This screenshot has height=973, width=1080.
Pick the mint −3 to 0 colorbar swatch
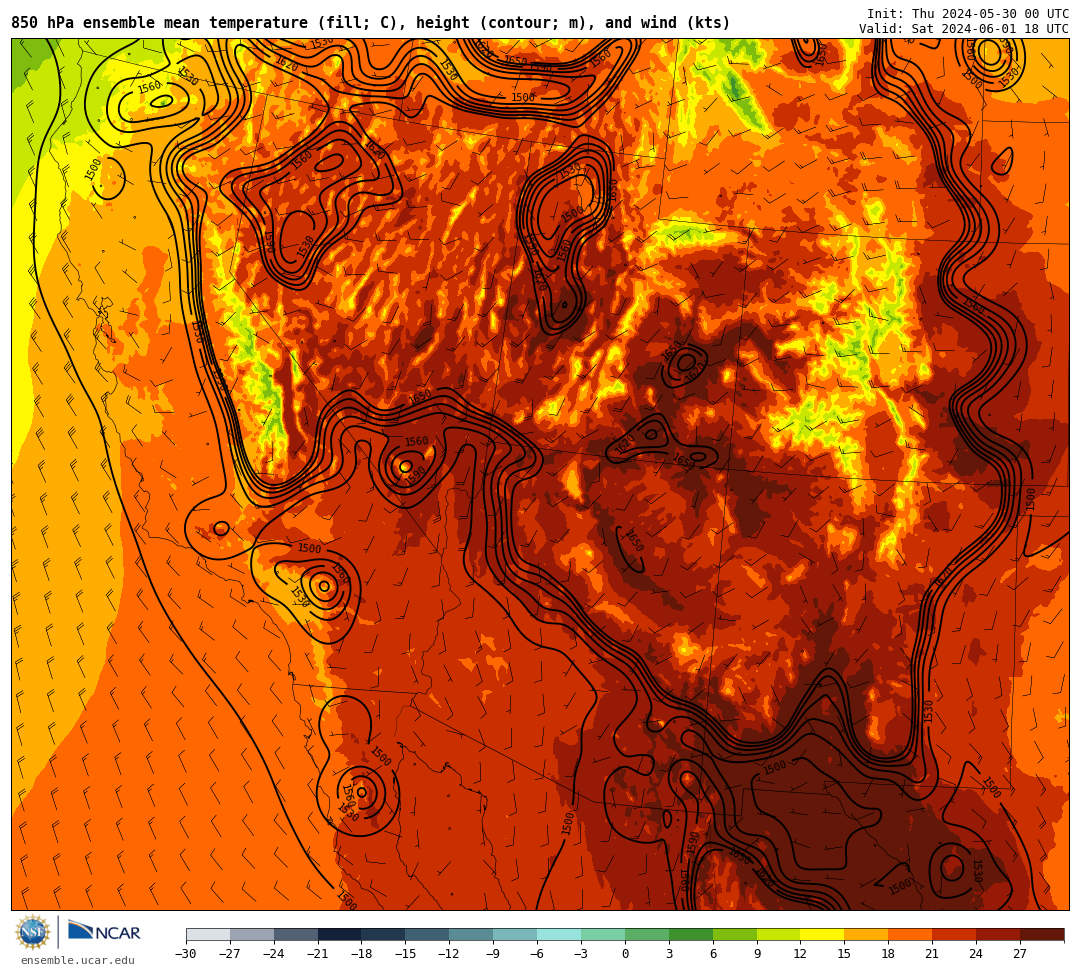pos(603,935)
